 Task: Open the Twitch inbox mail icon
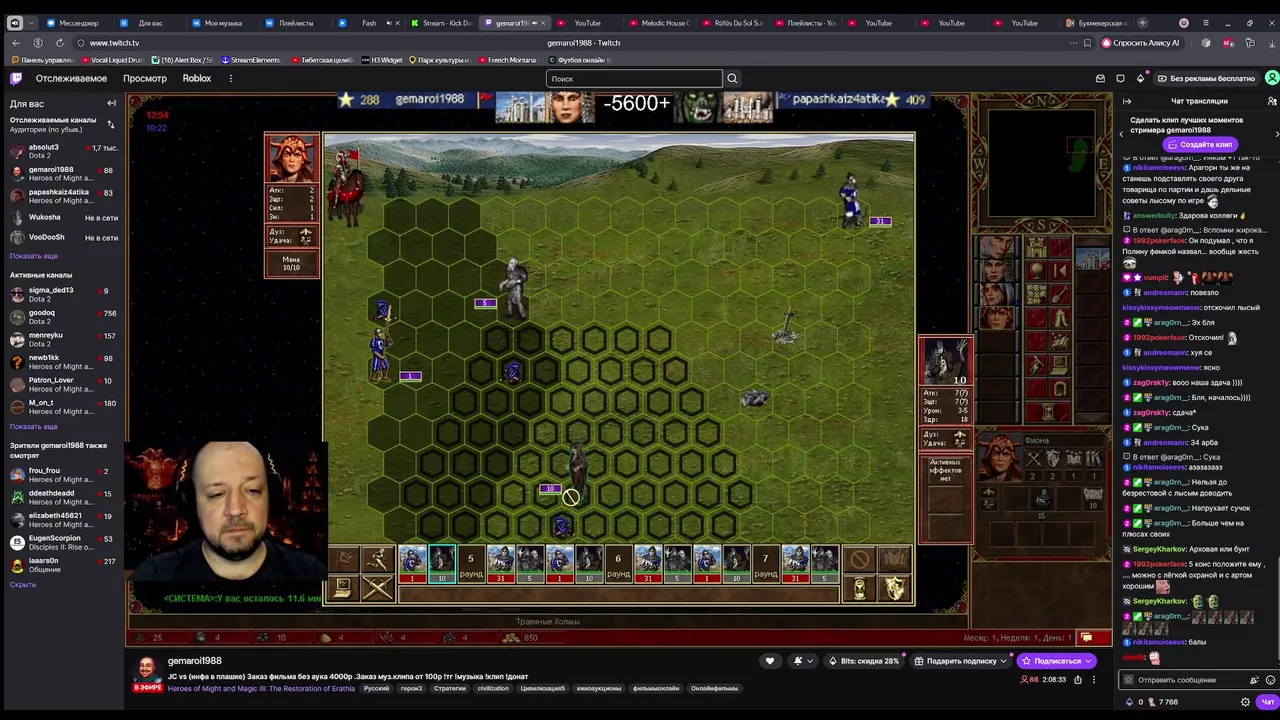1100,78
